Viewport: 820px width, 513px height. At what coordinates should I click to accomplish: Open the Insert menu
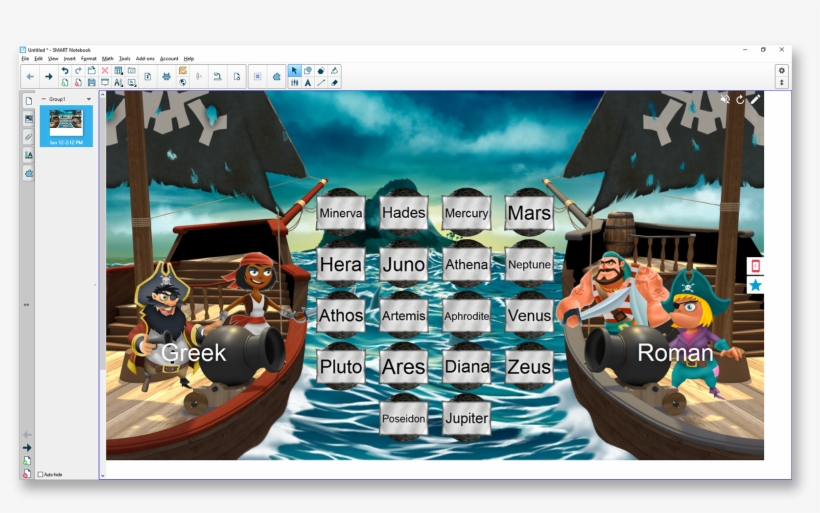[70, 59]
